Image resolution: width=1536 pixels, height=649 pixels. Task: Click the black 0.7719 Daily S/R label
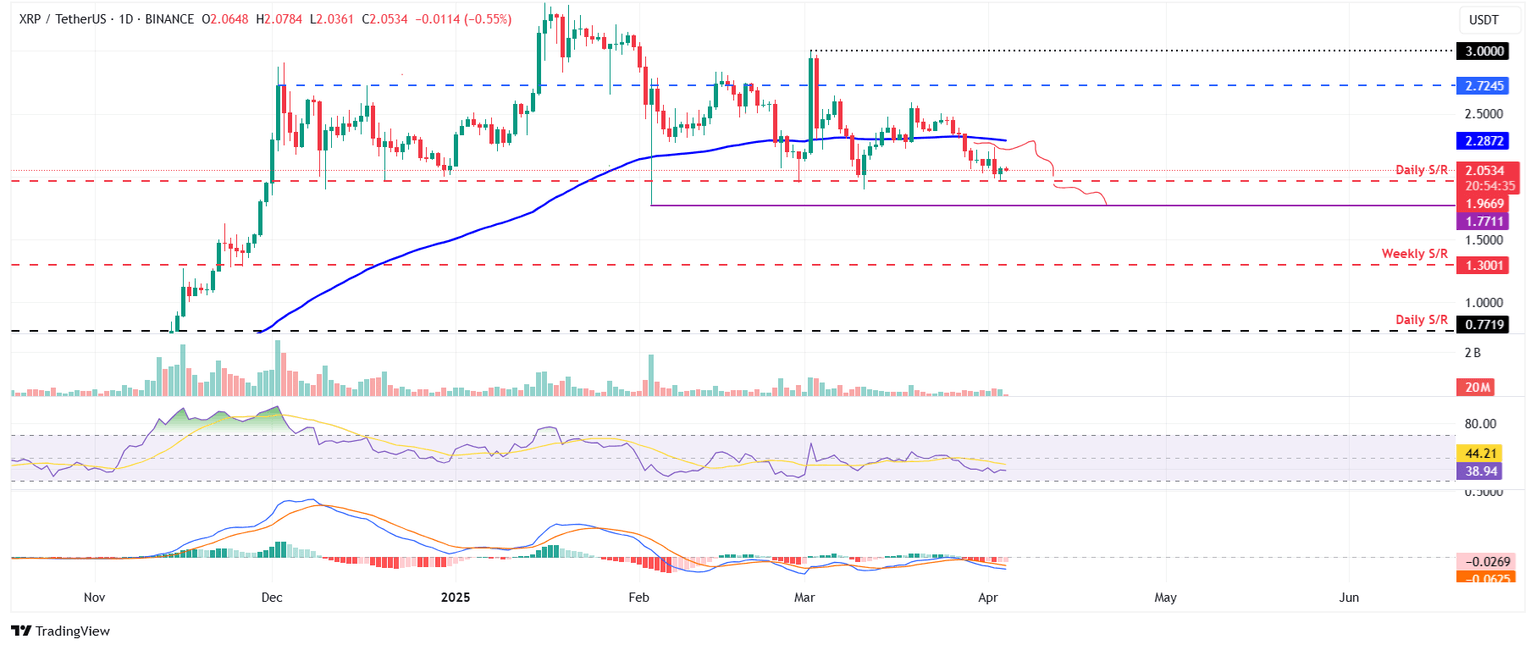point(1483,324)
